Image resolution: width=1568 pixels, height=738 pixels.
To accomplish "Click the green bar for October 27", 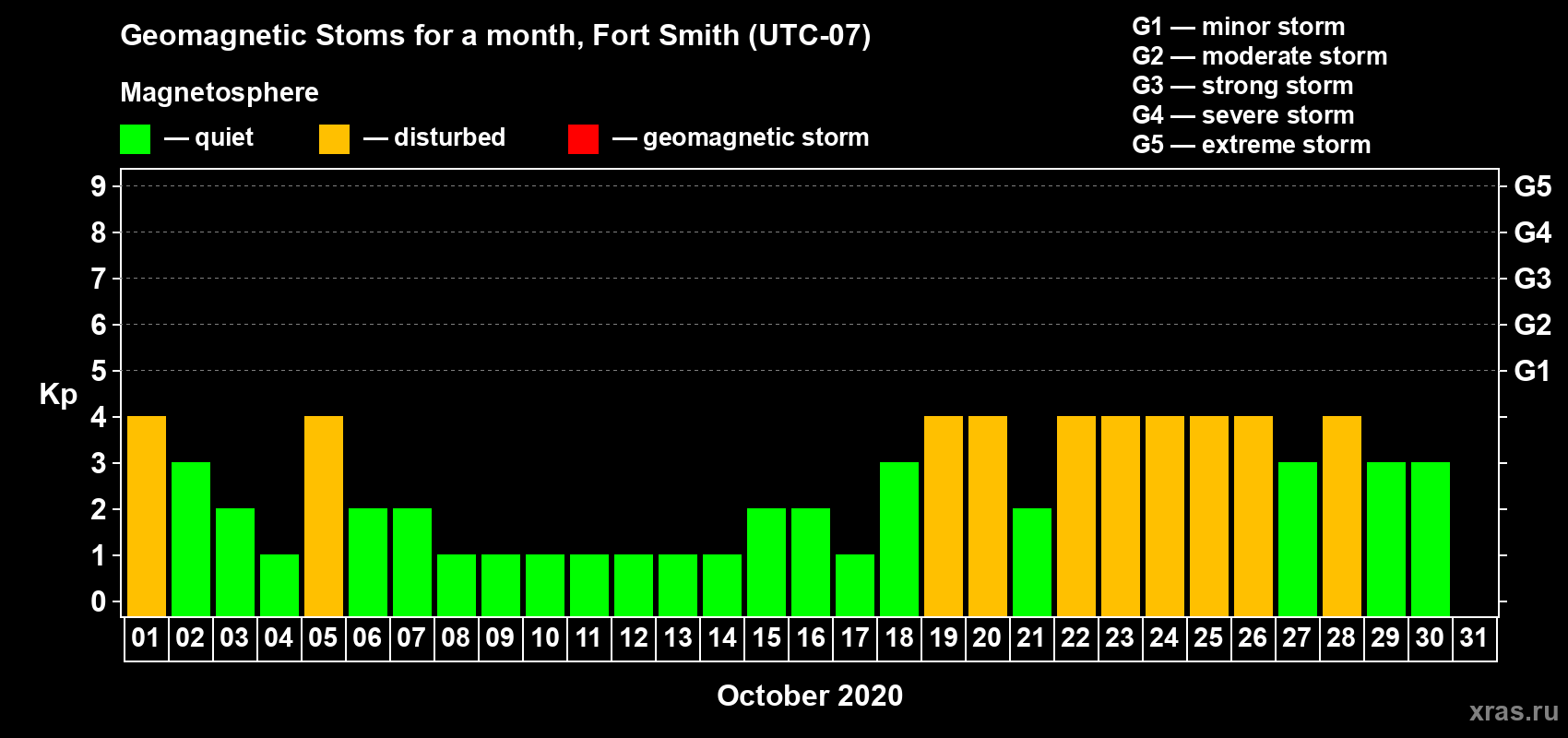I will pos(1298,539).
